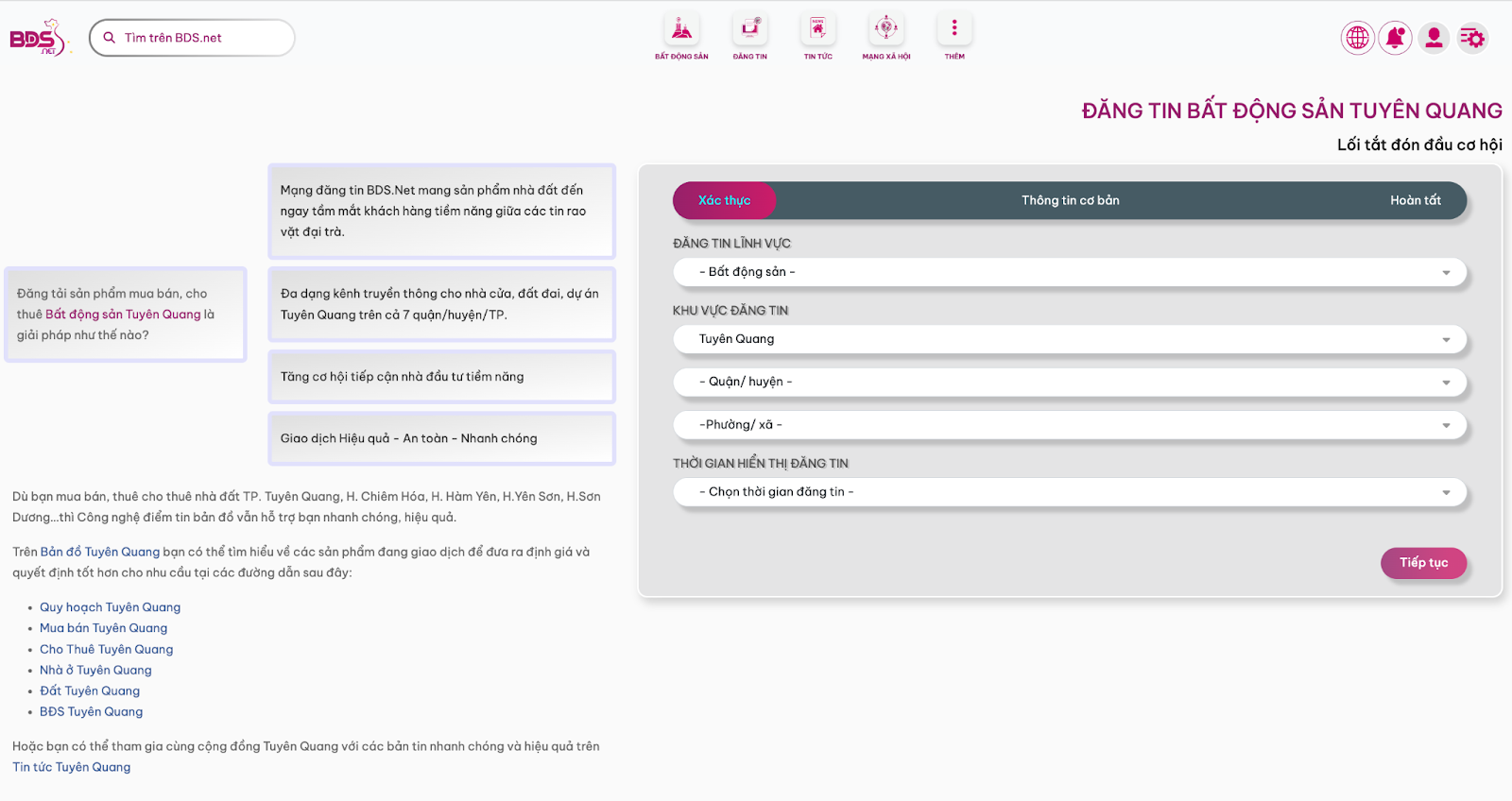Open the user profile icon

tap(1434, 38)
